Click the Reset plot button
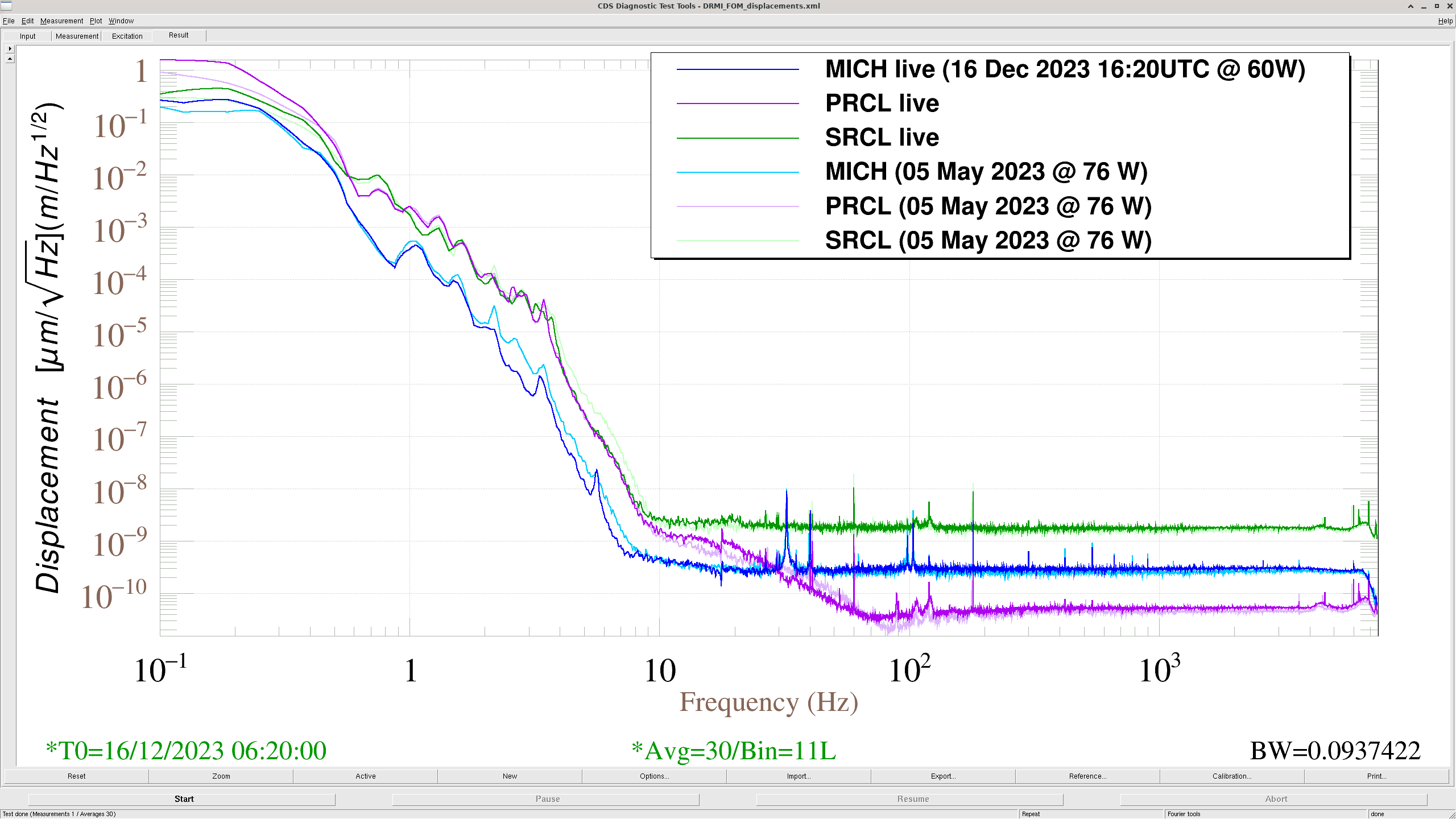This screenshot has width=1456, height=819. (77, 776)
